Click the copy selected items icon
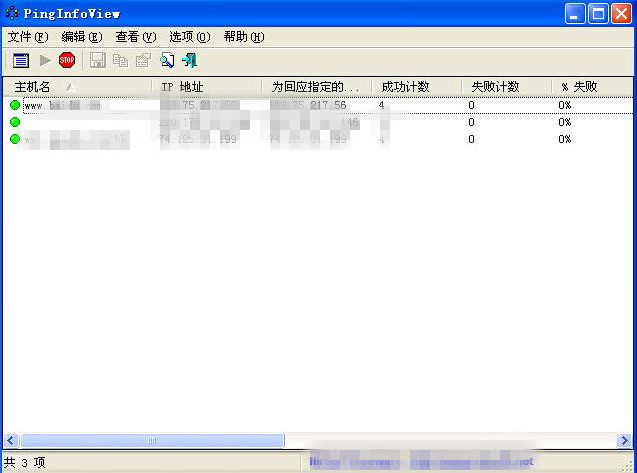Screen dimensions: 637x473 tap(120, 61)
